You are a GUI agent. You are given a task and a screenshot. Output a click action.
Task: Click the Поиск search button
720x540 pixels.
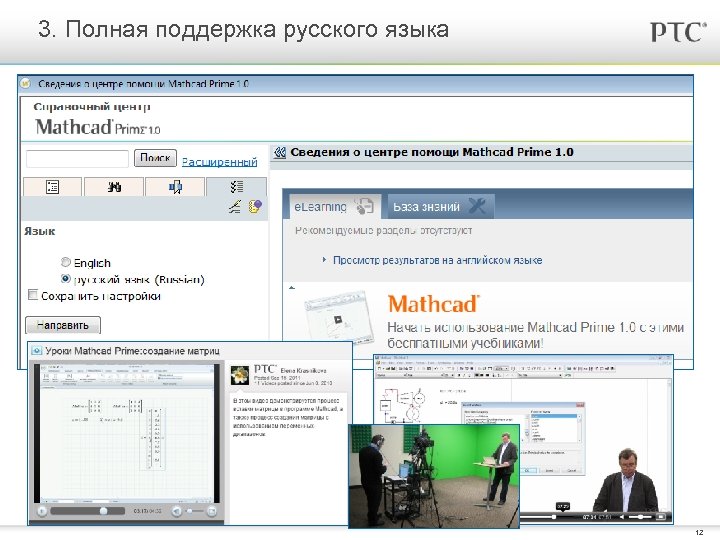pos(155,158)
